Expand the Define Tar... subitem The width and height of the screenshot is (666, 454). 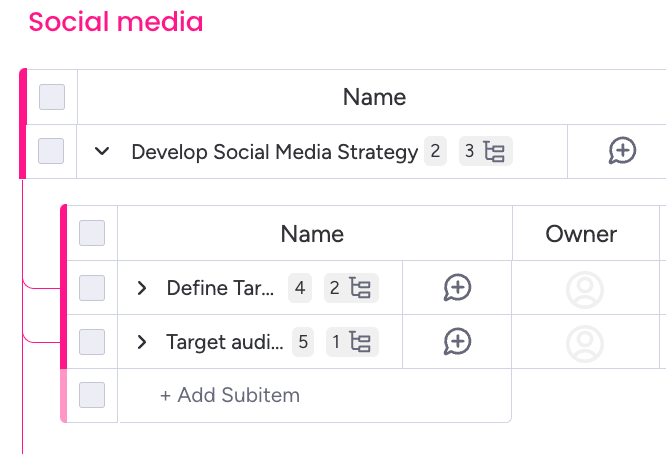tap(142, 289)
